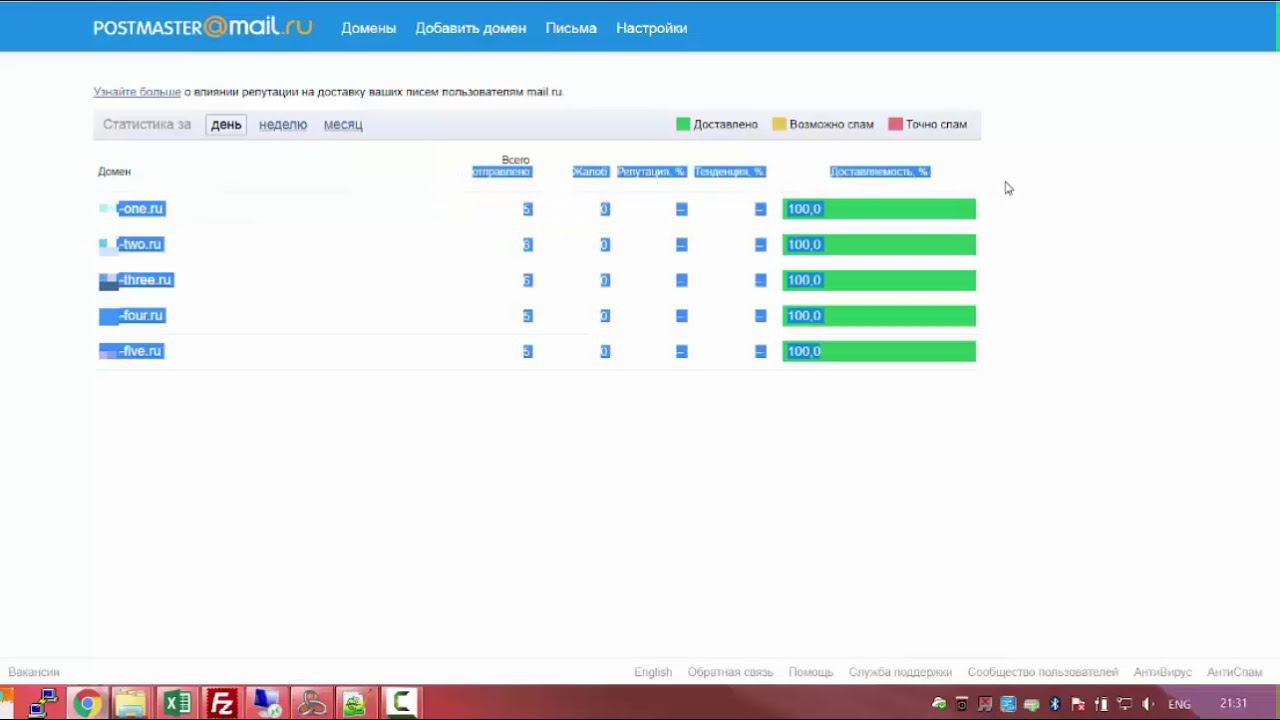Click the complaints count for -four.ru

tap(605, 316)
